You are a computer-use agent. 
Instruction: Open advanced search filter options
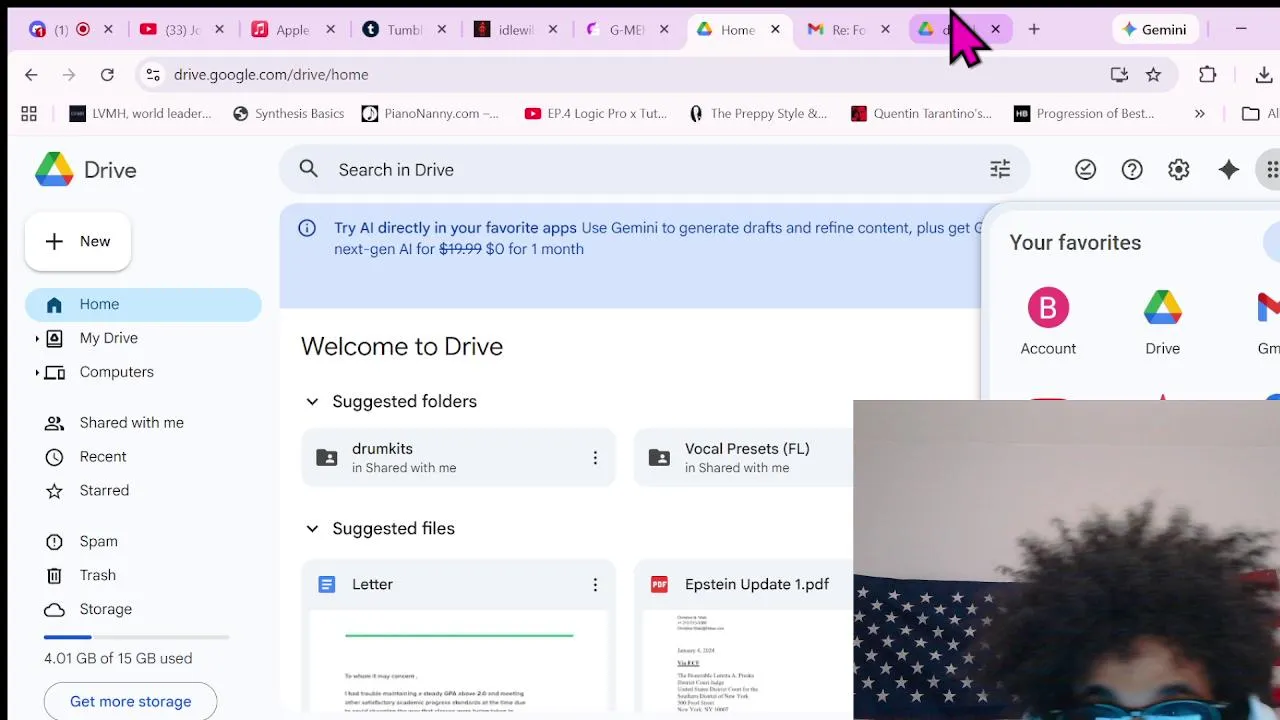[1000, 170]
